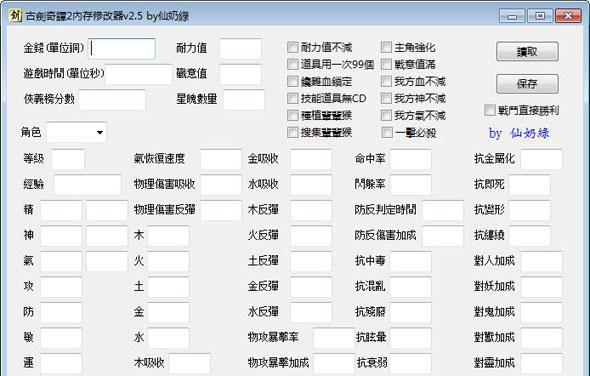The image size is (590, 376).
Task: Focus the 等級 level field
Action: tap(68, 159)
